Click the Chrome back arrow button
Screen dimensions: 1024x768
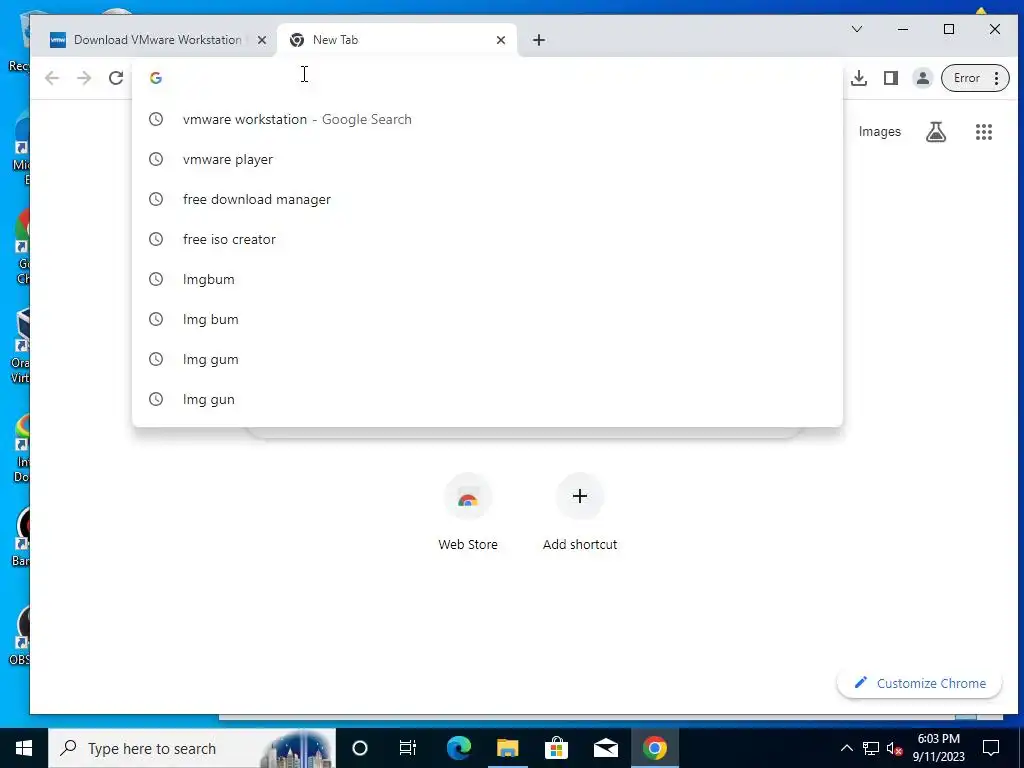52,78
